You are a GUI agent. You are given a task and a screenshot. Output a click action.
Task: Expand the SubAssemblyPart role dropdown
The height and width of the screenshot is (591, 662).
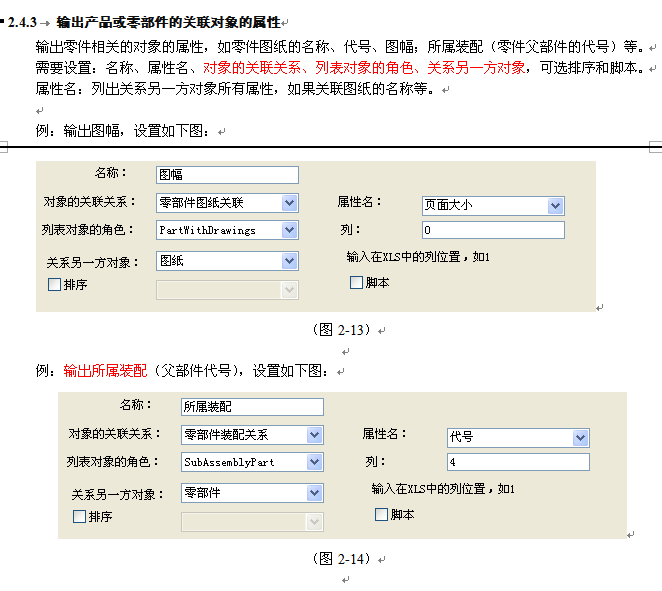(314, 462)
